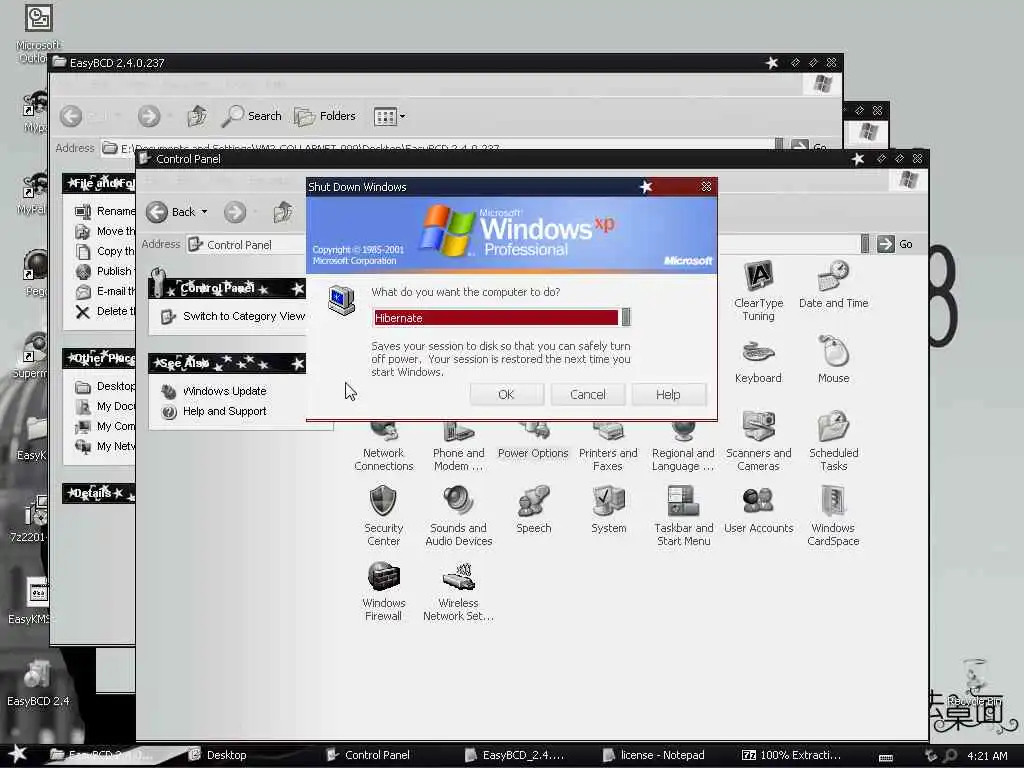The height and width of the screenshot is (768, 1024).
Task: Open Power Options applet
Action: pos(533,443)
